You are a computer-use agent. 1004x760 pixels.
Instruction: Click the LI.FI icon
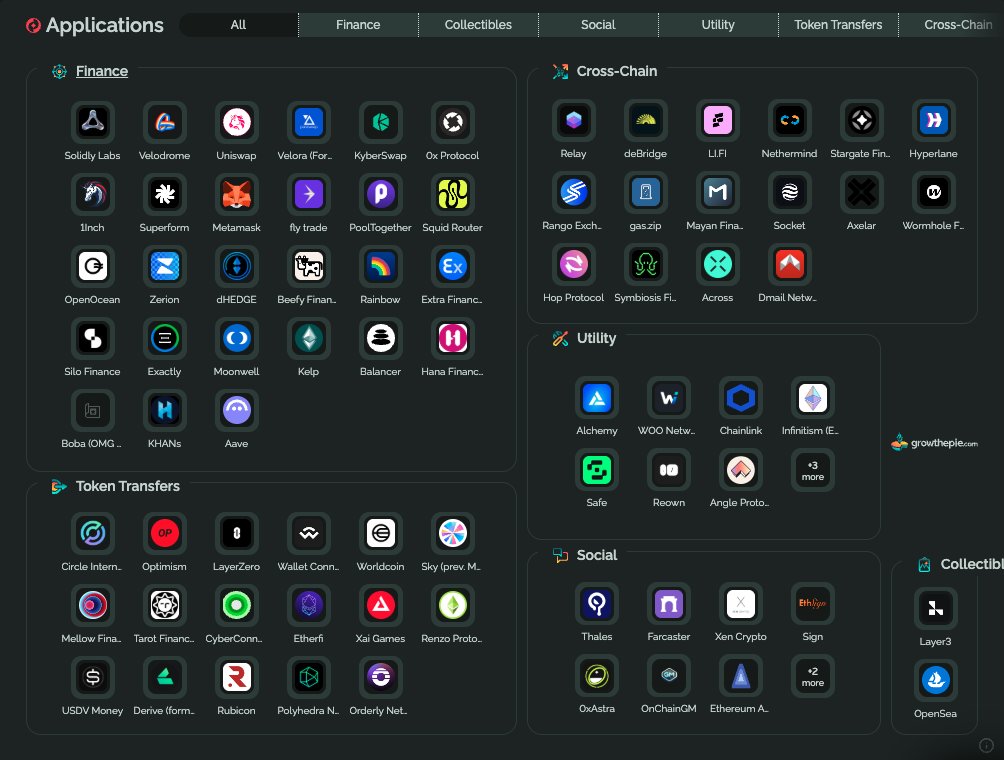[x=718, y=120]
